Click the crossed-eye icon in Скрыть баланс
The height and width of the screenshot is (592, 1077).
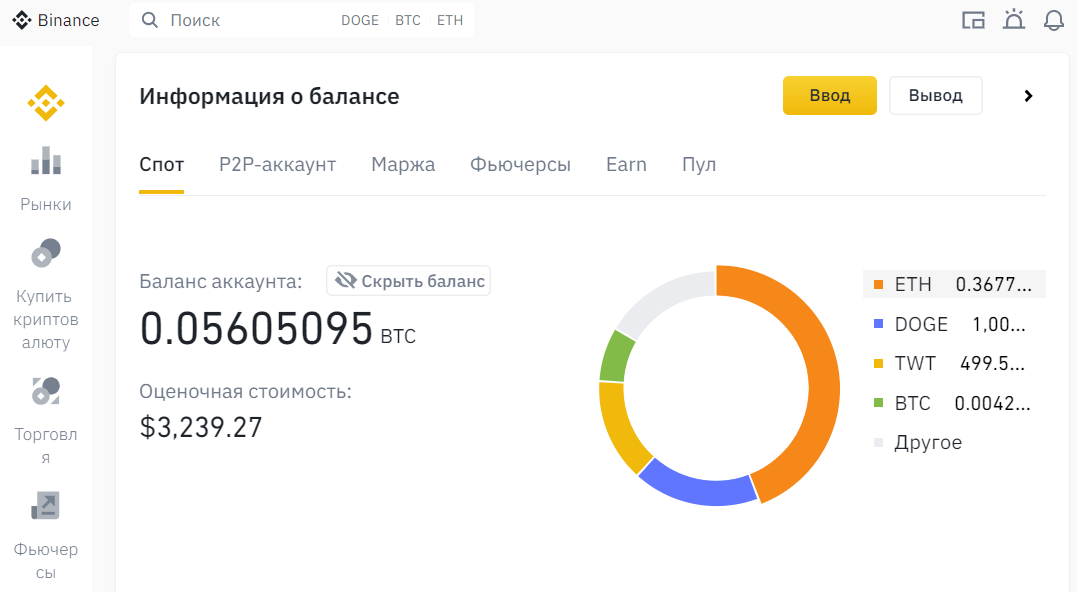pyautogui.click(x=345, y=280)
